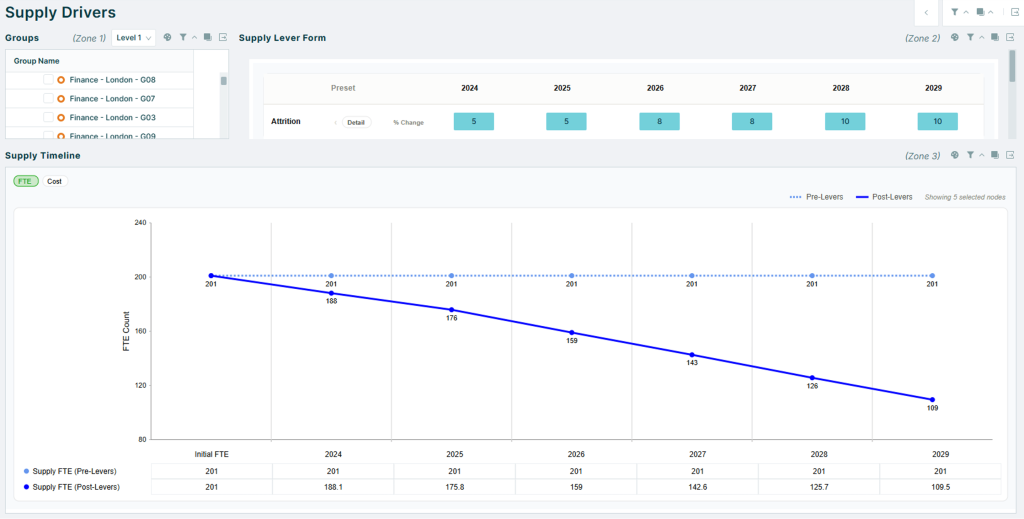Expand filter caret in Zone 2 header

[x=982, y=38]
